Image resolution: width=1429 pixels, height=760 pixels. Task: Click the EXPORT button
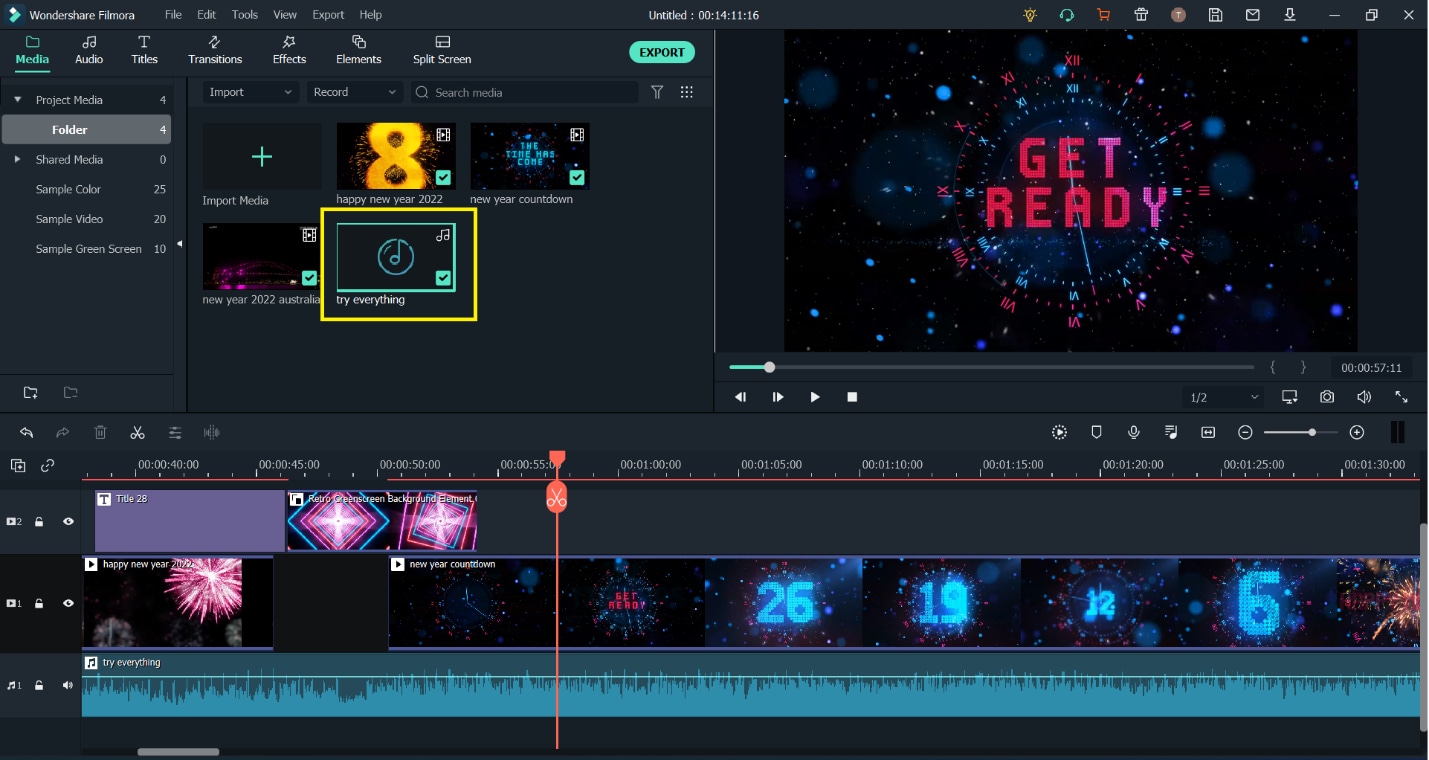coord(662,52)
